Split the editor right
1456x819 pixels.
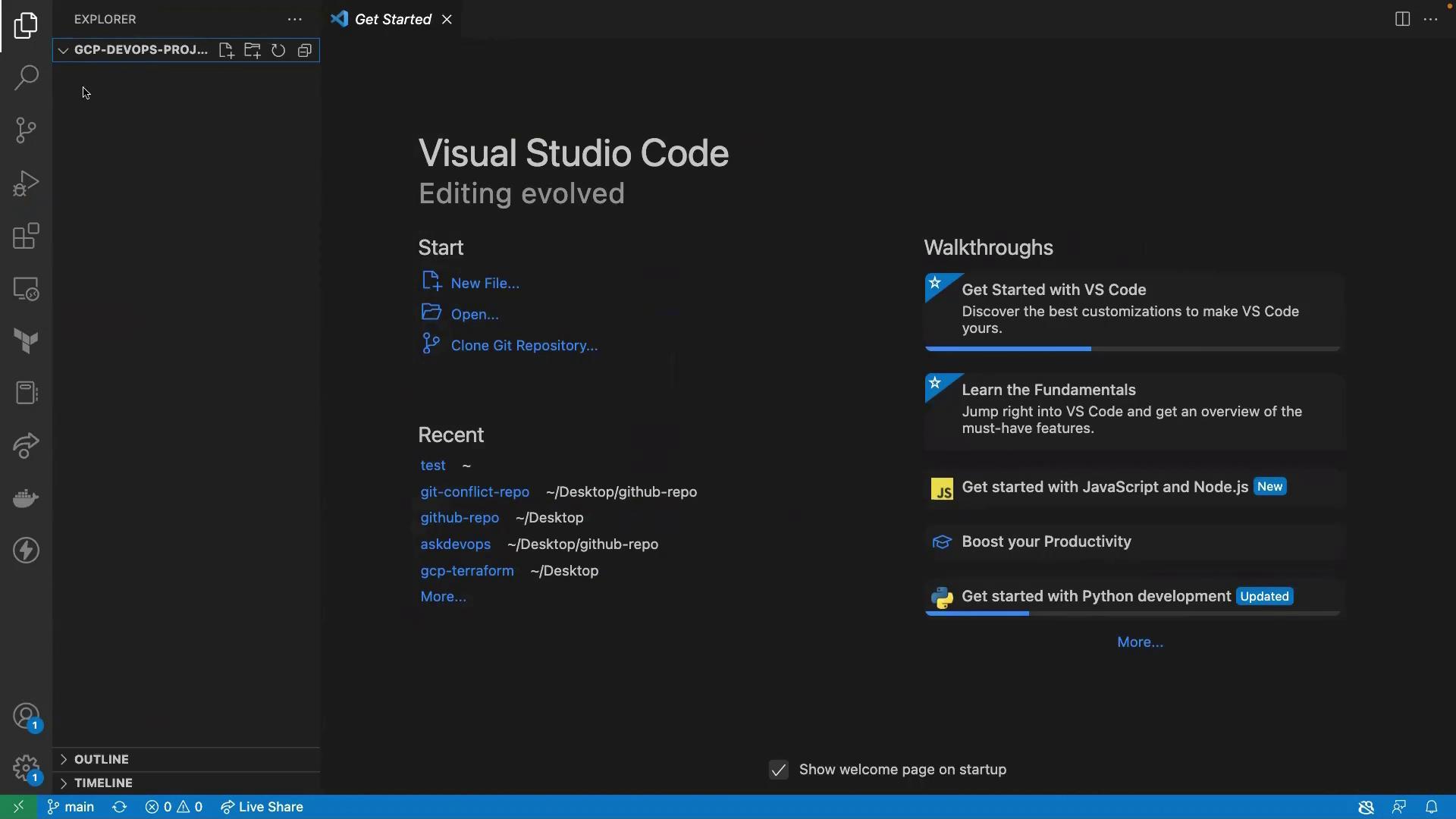point(1402,20)
